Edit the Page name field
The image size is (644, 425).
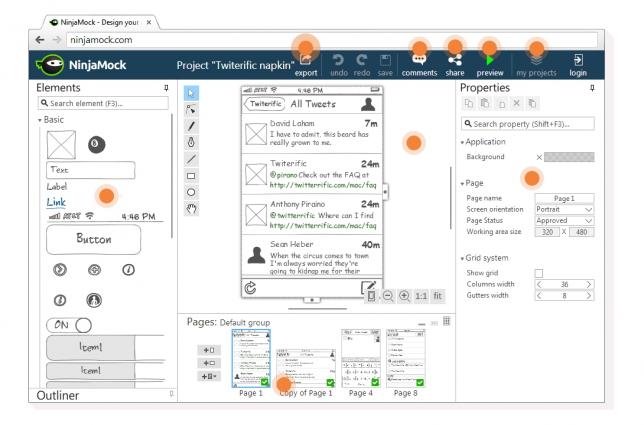[x=564, y=198]
